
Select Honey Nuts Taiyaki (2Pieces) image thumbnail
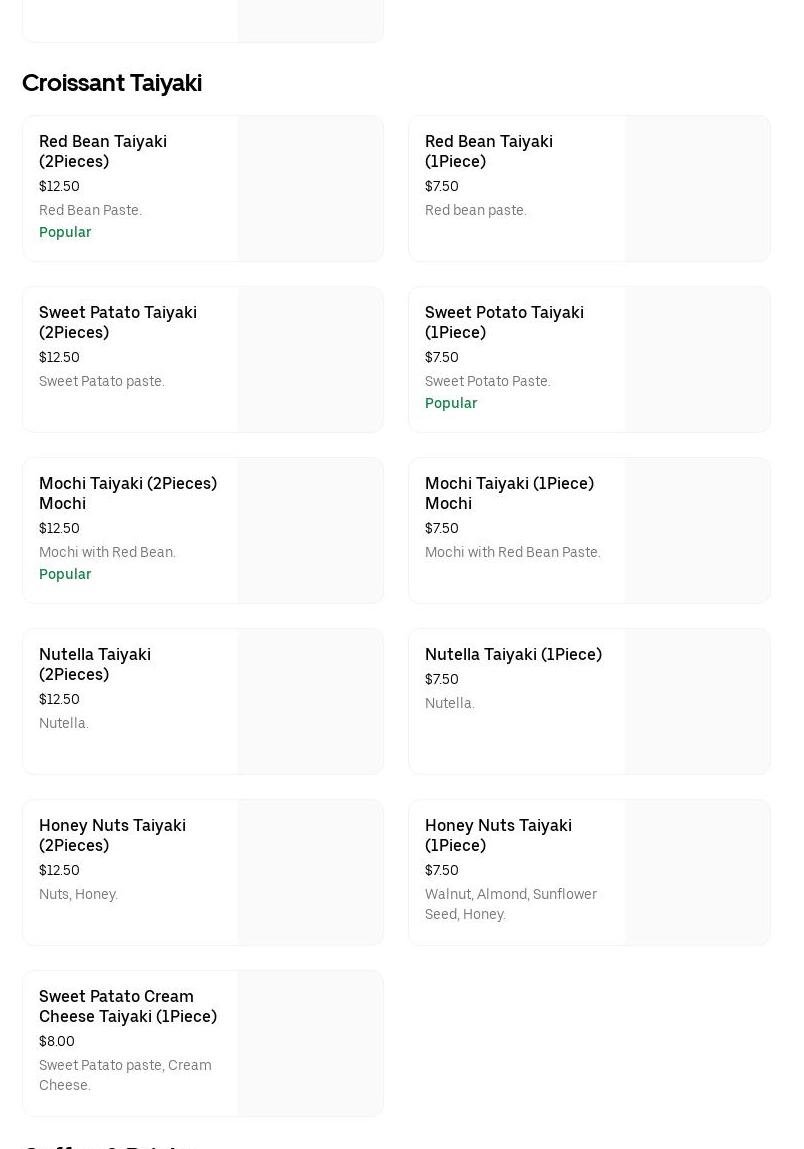click(x=310, y=873)
